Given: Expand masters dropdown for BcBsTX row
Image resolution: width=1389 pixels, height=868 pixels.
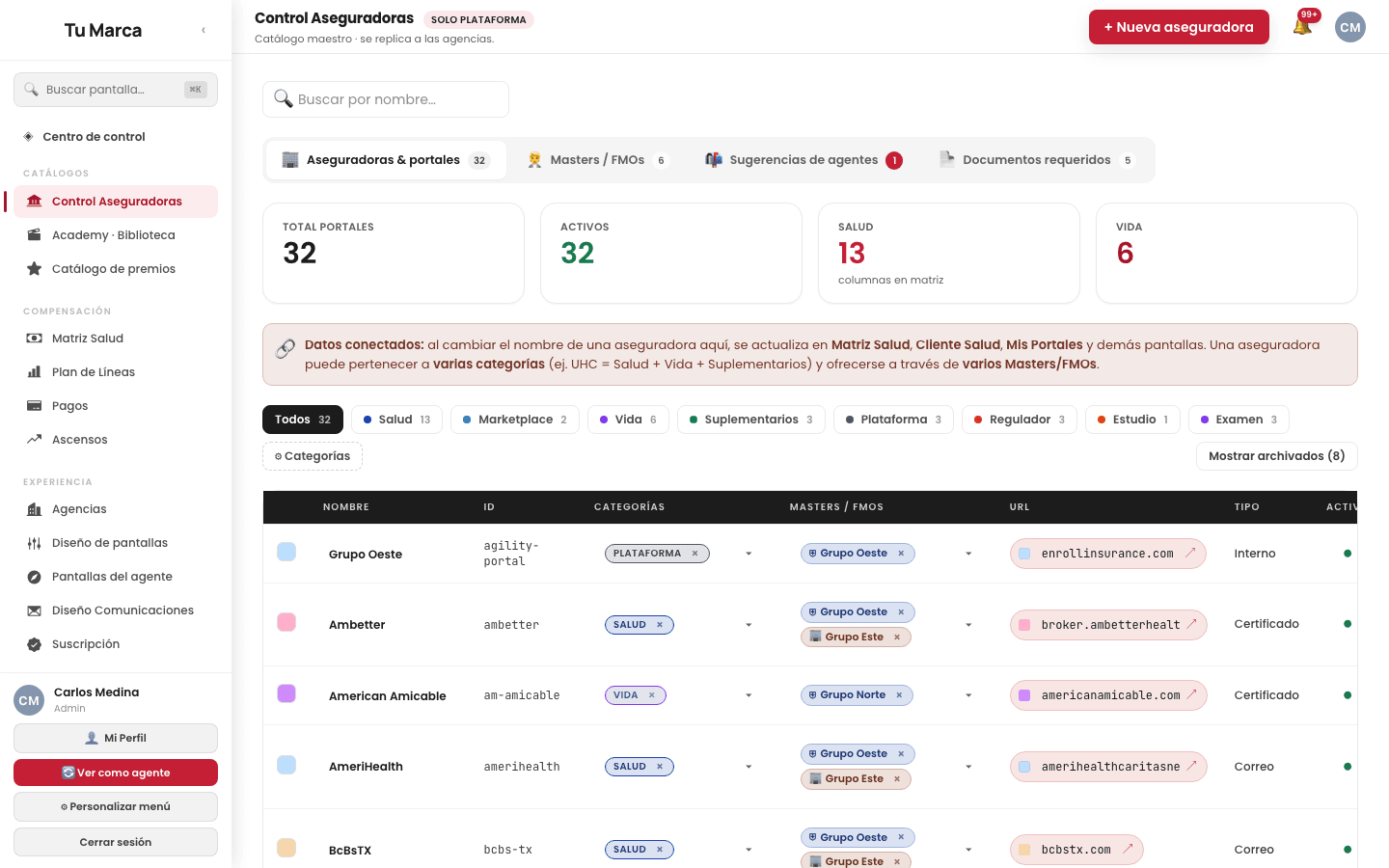Looking at the screenshot, I should click(968, 850).
